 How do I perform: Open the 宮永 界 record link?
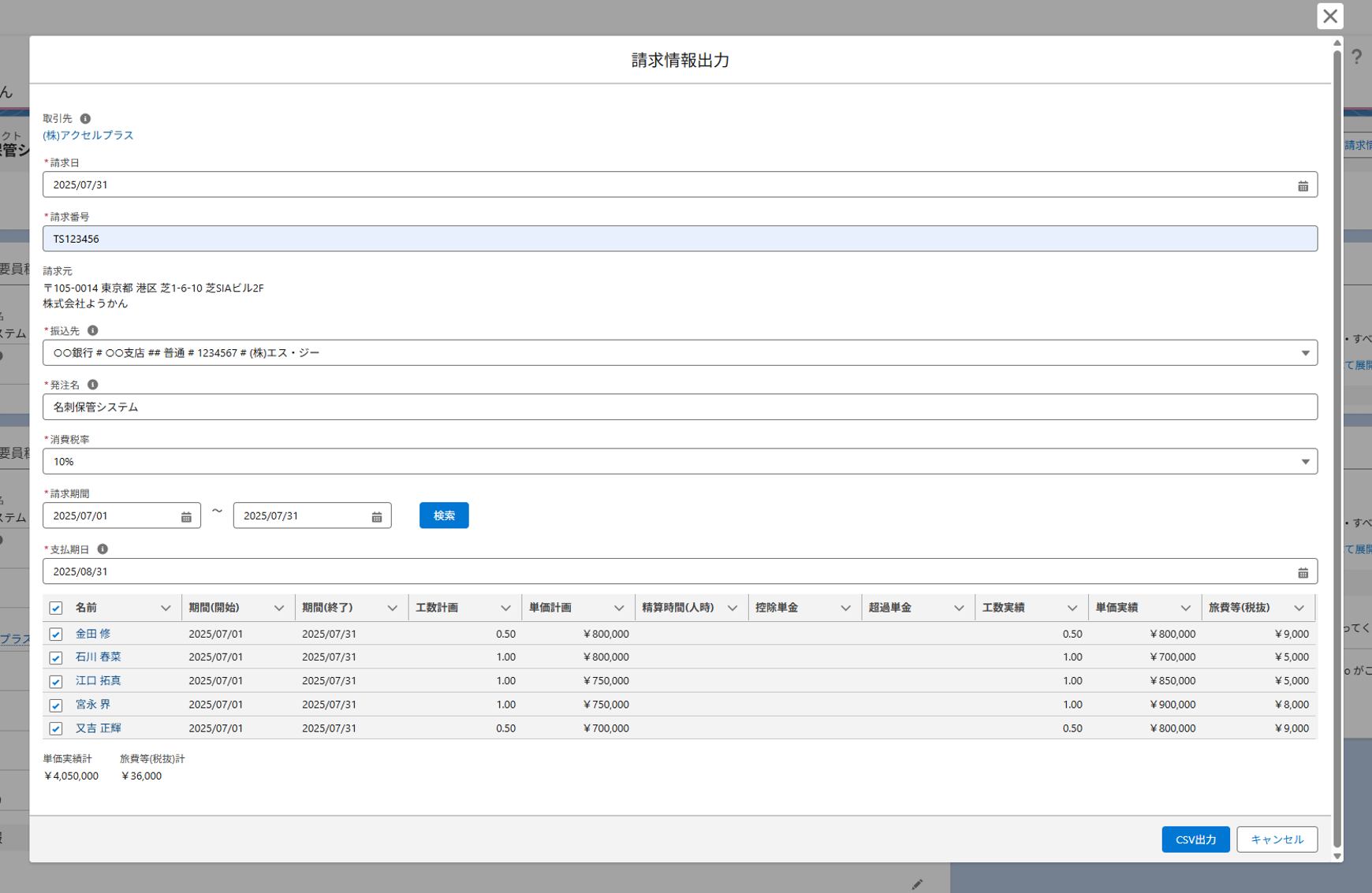point(93,704)
